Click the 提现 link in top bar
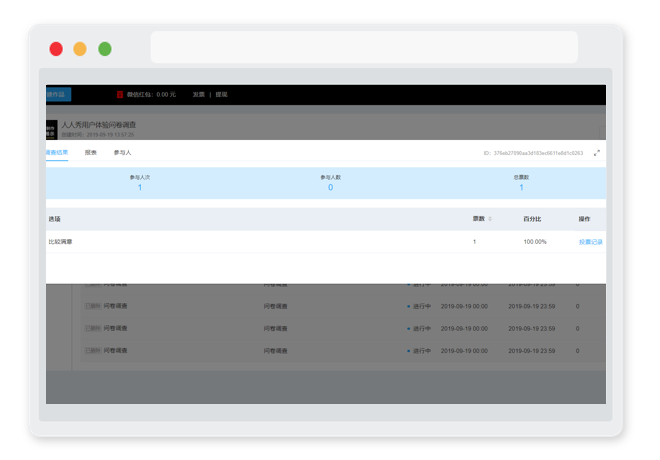The width and height of the screenshot is (660, 460). tap(221, 94)
